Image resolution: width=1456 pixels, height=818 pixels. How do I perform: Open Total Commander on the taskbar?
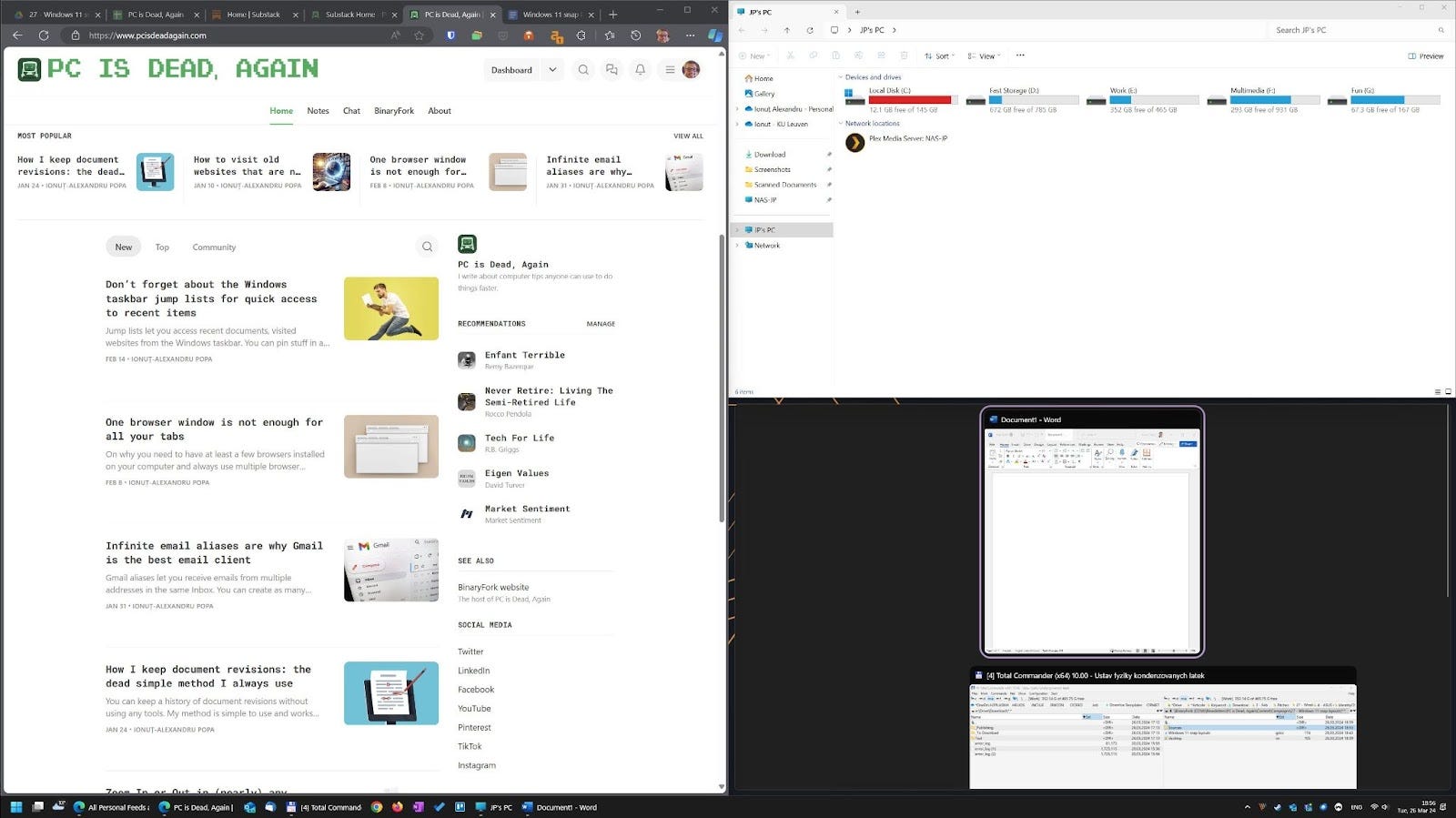coord(324,807)
